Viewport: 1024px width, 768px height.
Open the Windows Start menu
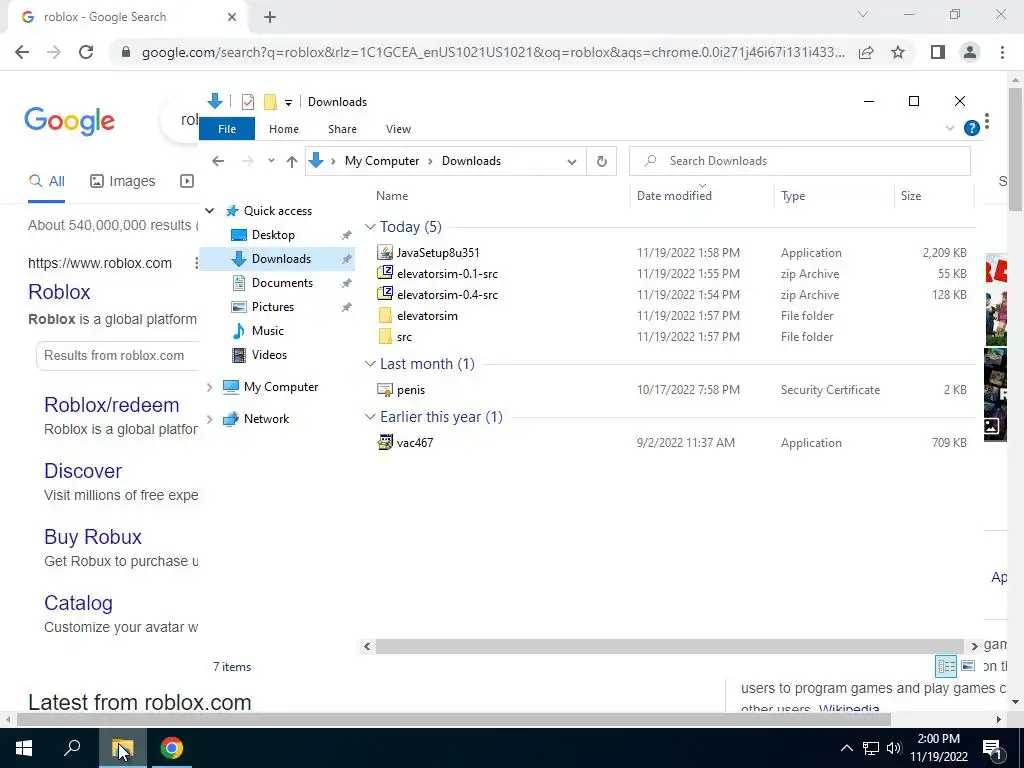coord(24,748)
